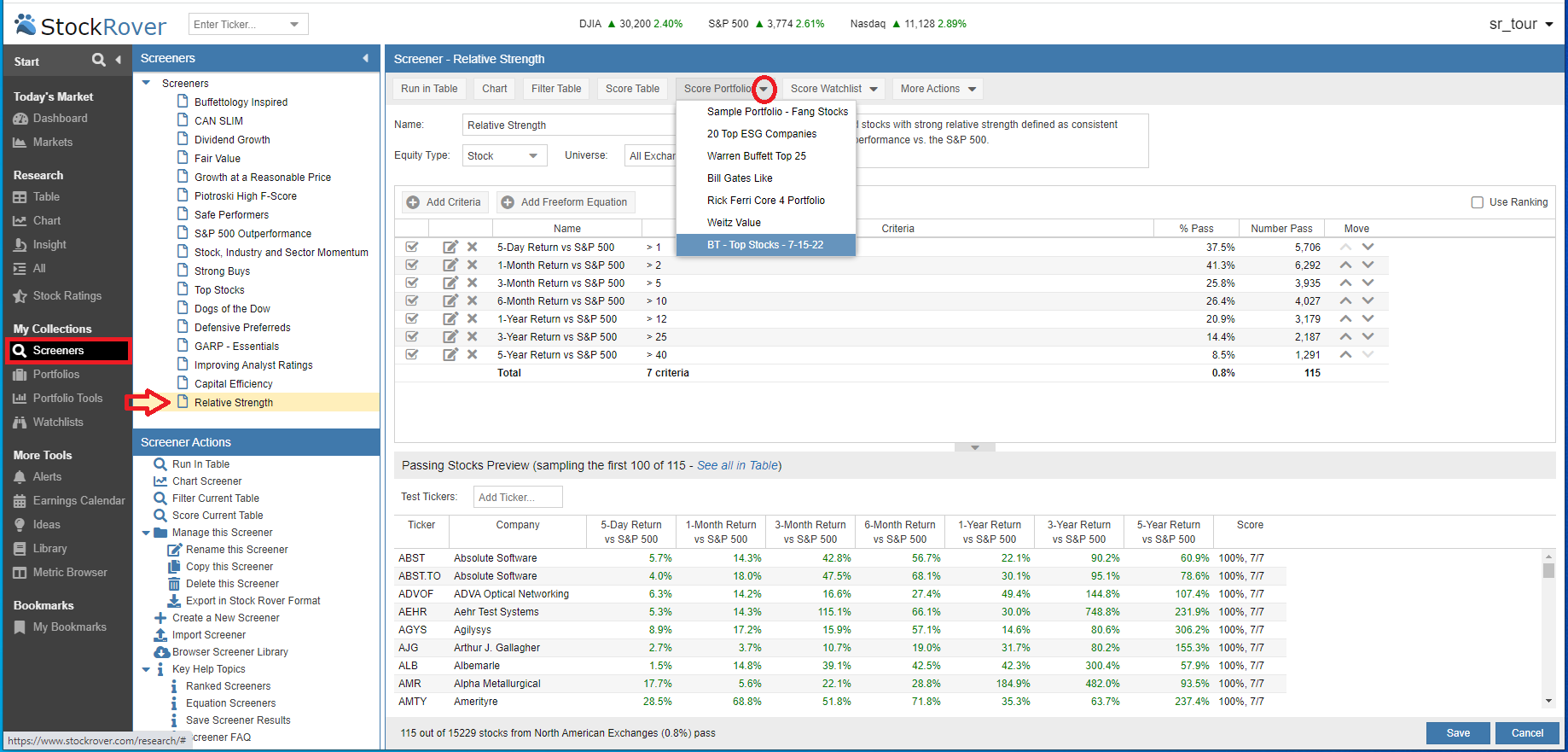Move 3-Month Return criterion up
The width and height of the screenshot is (1568, 752).
1345,283
